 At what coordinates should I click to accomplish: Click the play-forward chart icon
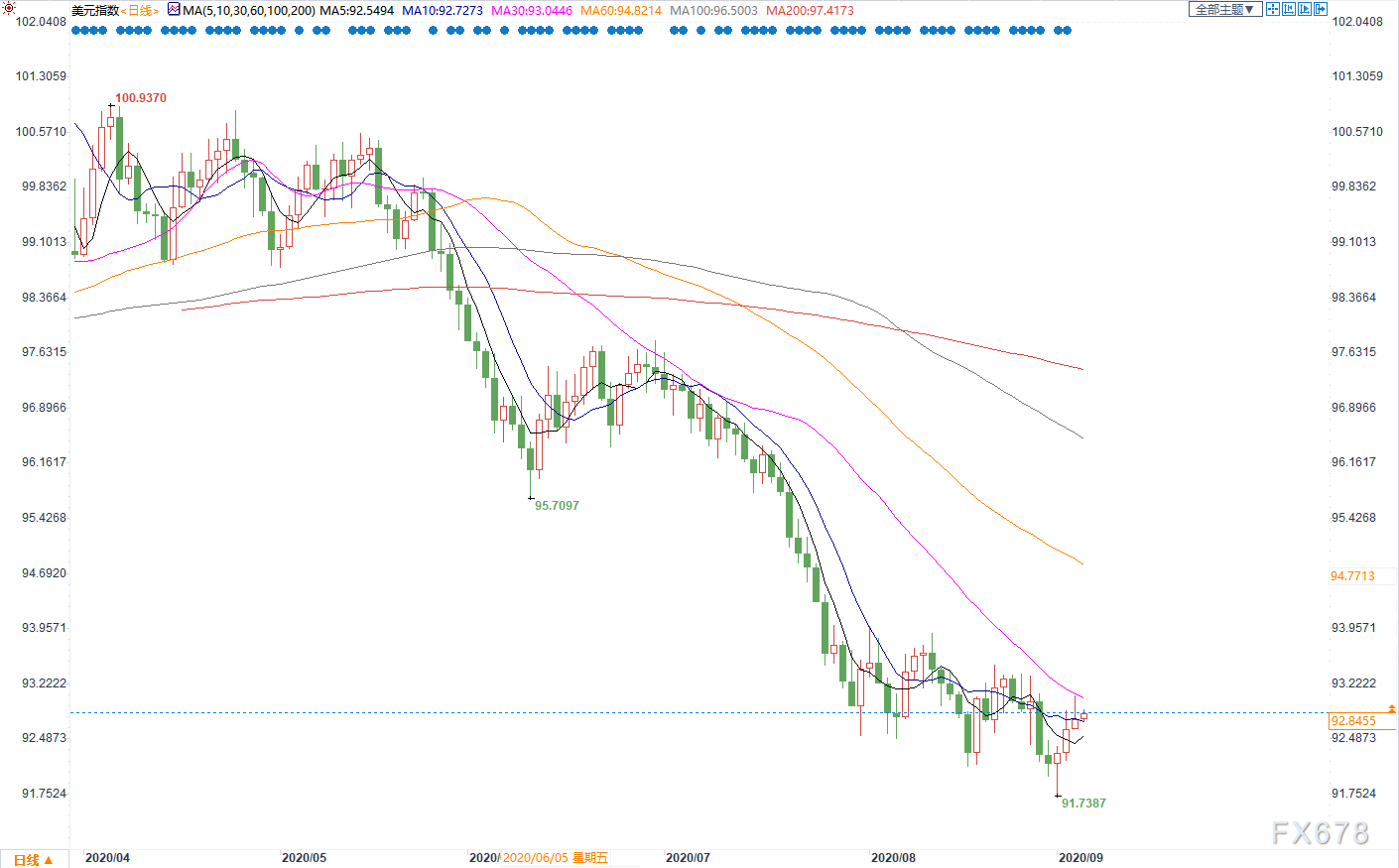pyautogui.click(x=1304, y=9)
